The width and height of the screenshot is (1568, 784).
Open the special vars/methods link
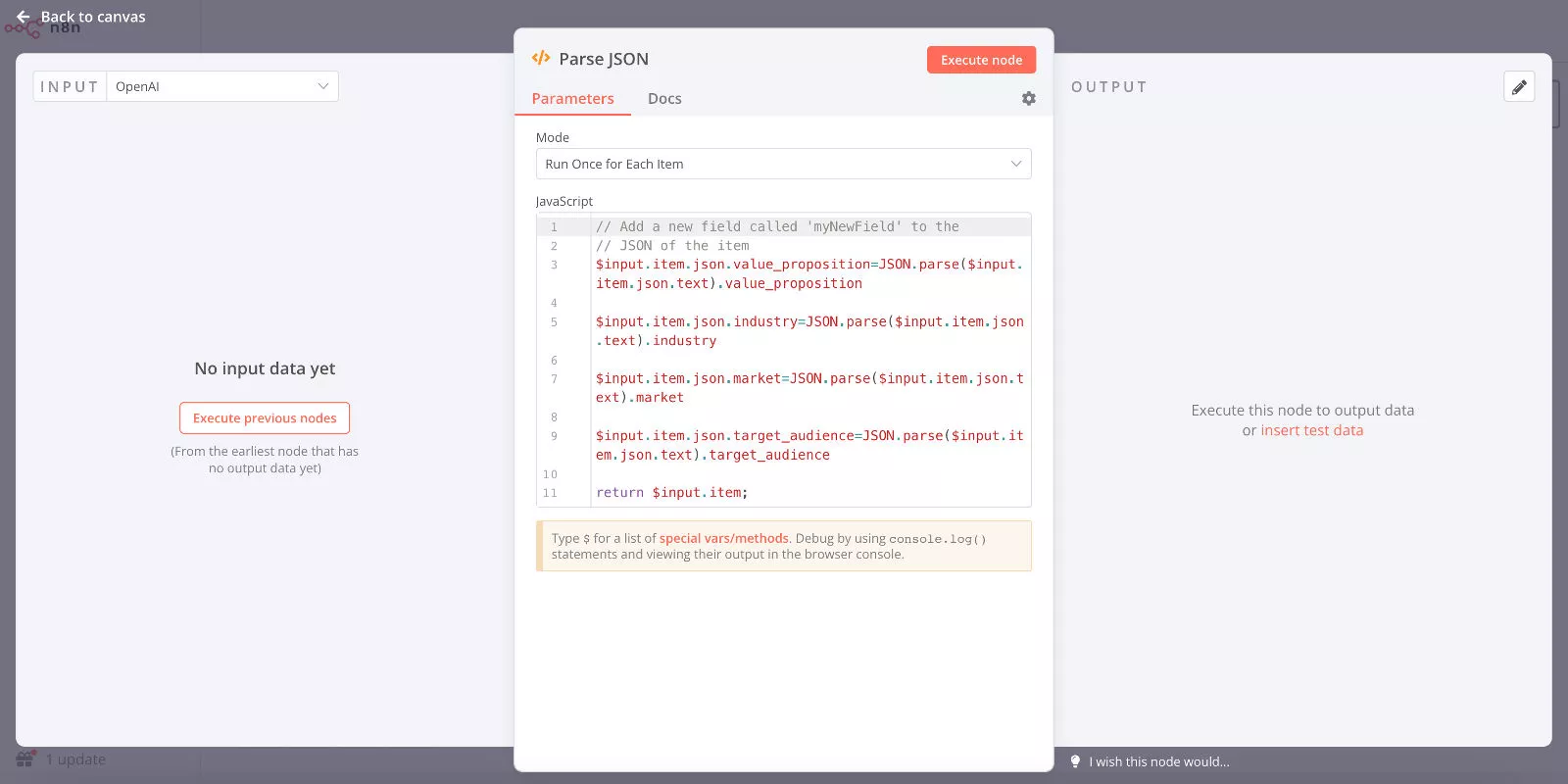tap(723, 538)
